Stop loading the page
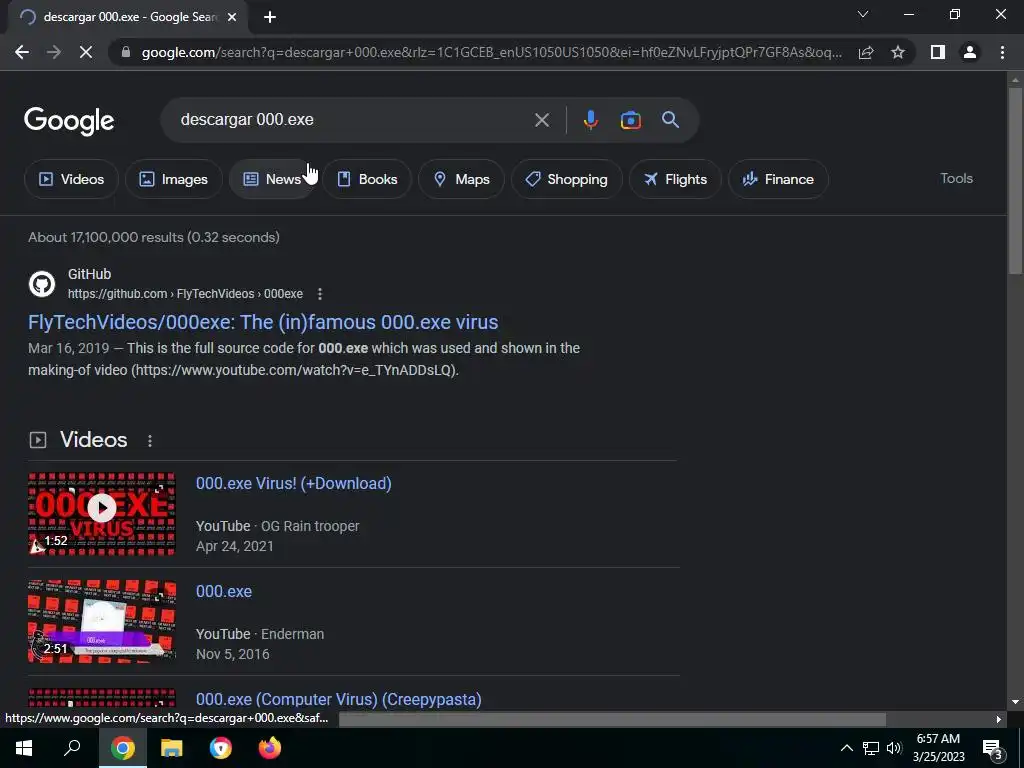The width and height of the screenshot is (1024, 768). click(86, 52)
